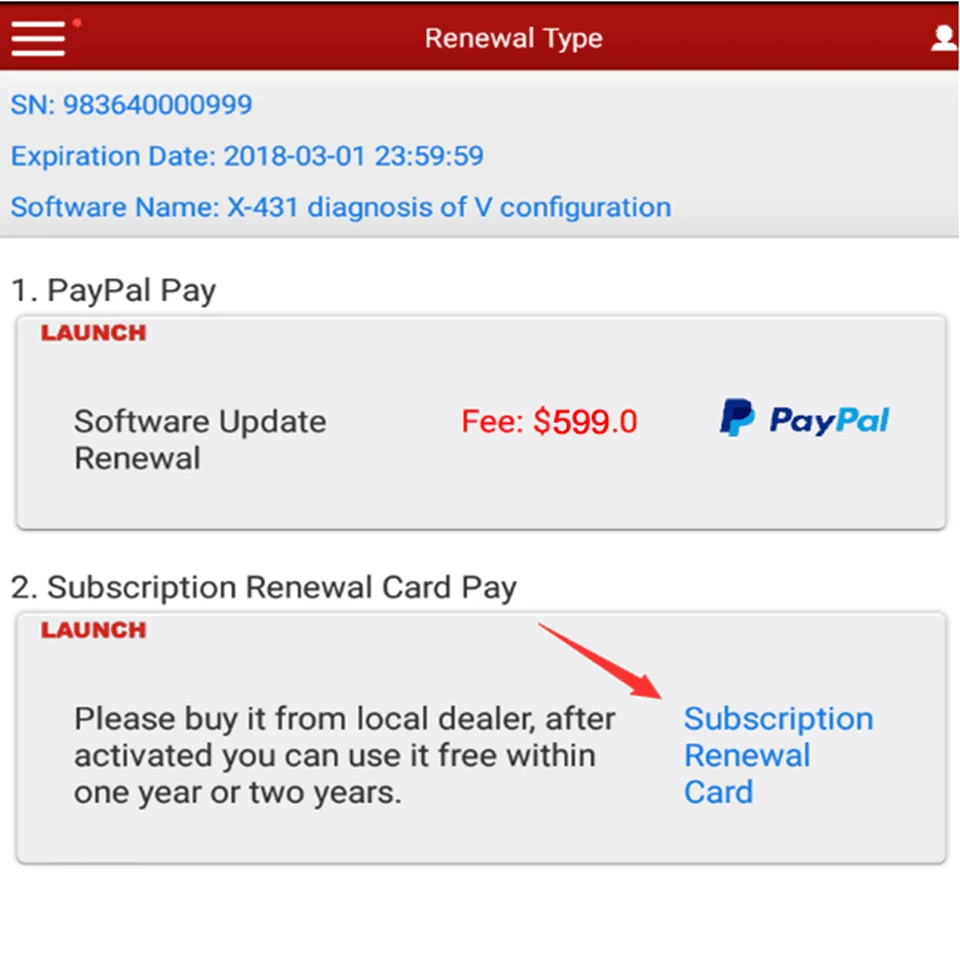Select the 1. PayPal Pay heading
The width and height of the screenshot is (960, 960).
pos(113,290)
